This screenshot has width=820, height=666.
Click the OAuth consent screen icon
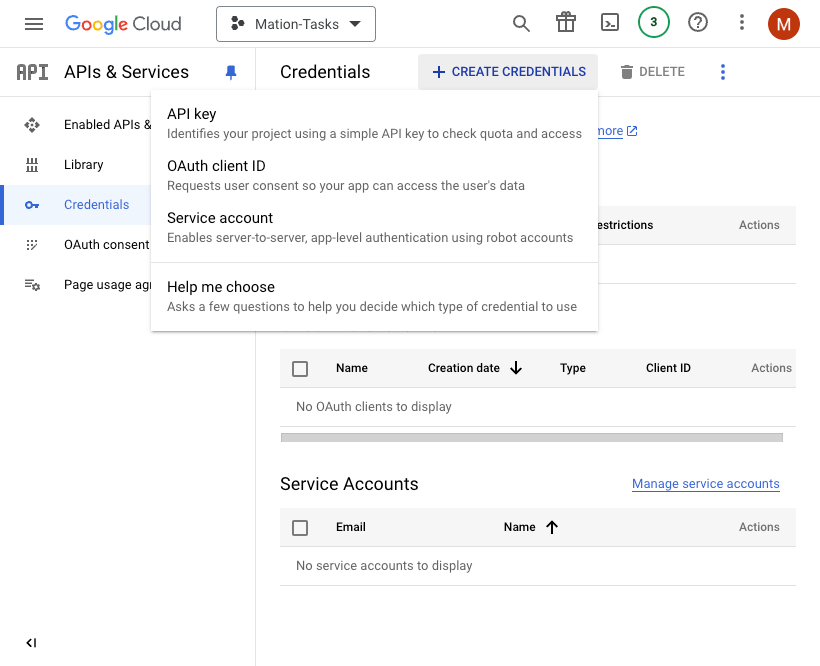tap(32, 245)
